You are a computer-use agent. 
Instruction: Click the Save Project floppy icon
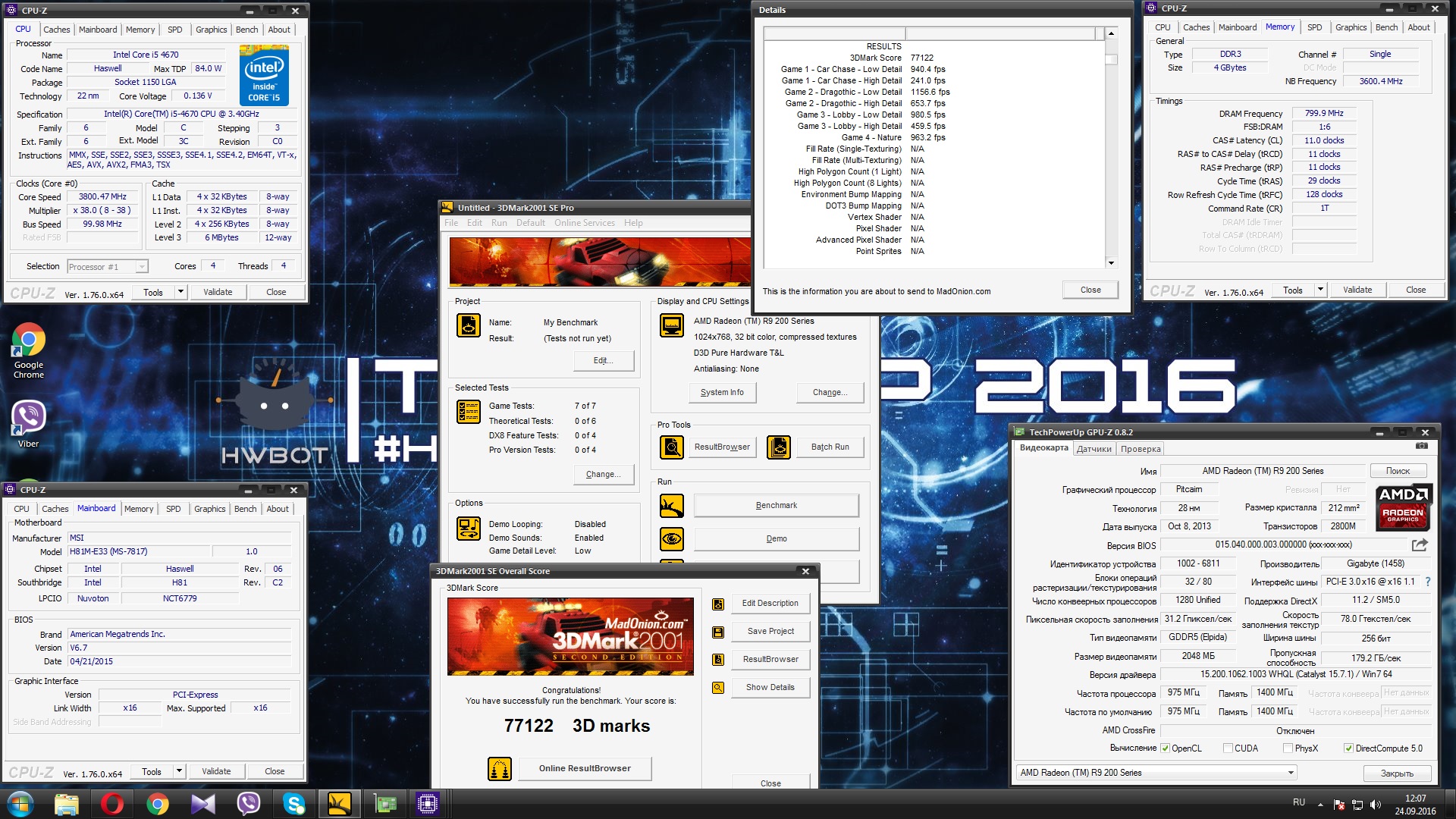click(x=718, y=632)
